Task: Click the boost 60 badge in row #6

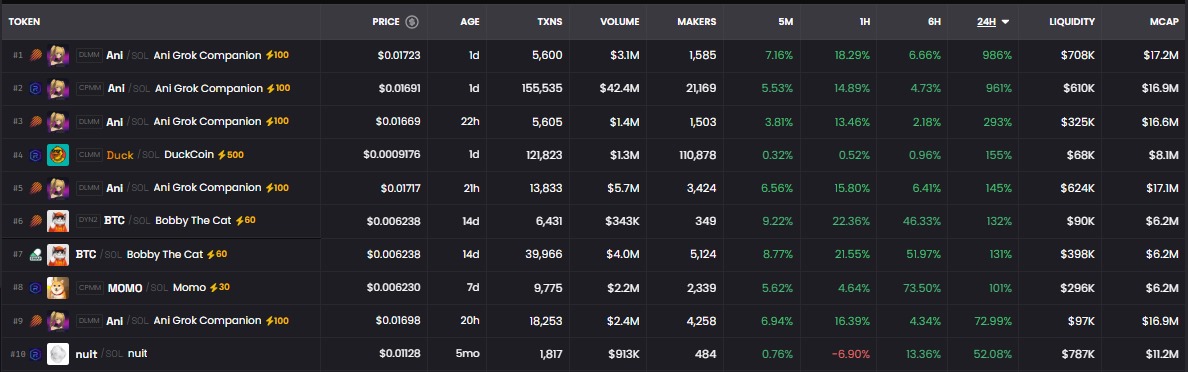Action: pos(245,220)
